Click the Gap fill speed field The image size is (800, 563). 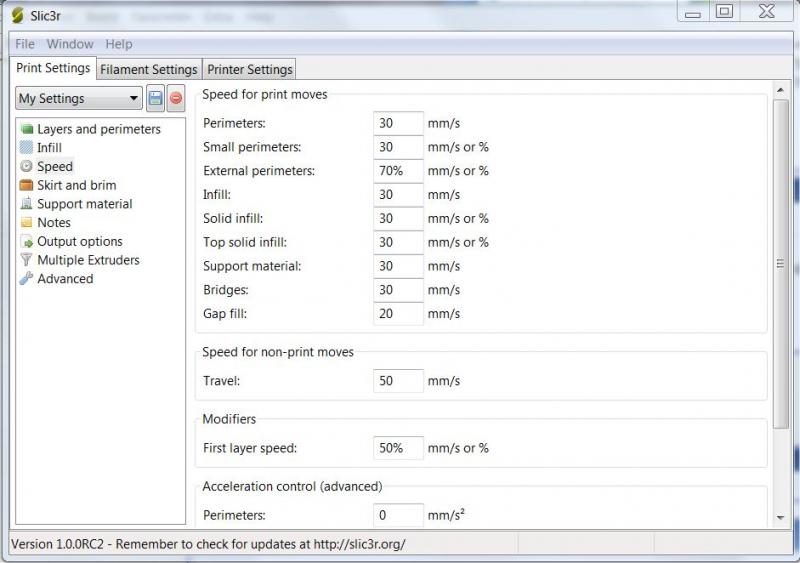[398, 313]
